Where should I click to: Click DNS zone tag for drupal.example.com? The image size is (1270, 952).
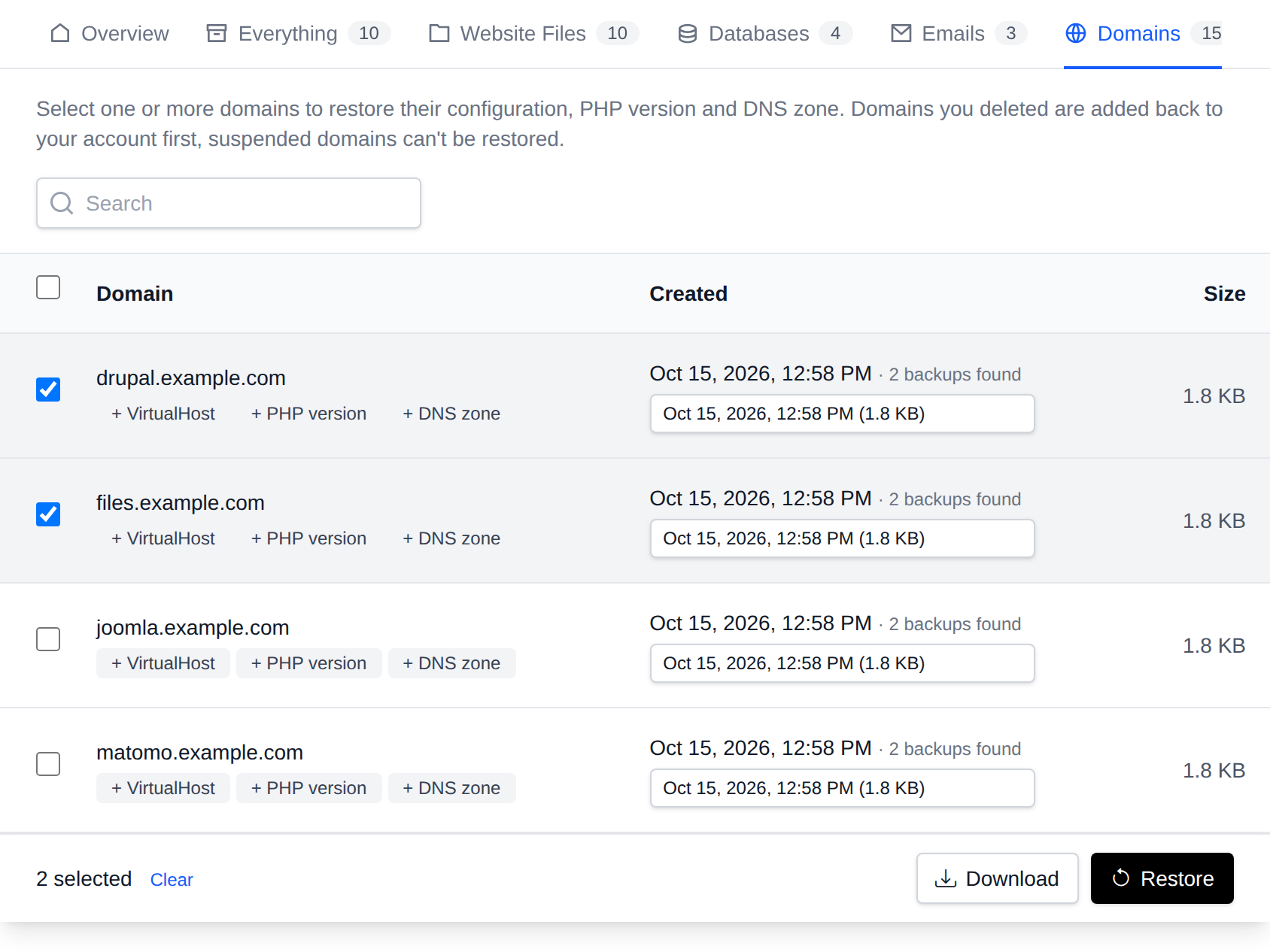tap(452, 414)
